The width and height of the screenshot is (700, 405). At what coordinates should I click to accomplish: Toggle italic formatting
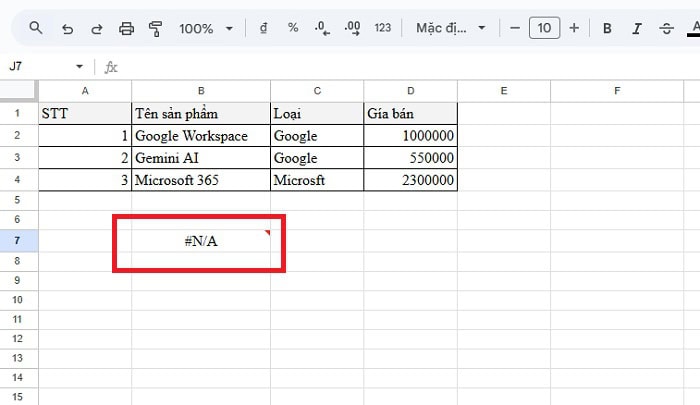click(637, 28)
